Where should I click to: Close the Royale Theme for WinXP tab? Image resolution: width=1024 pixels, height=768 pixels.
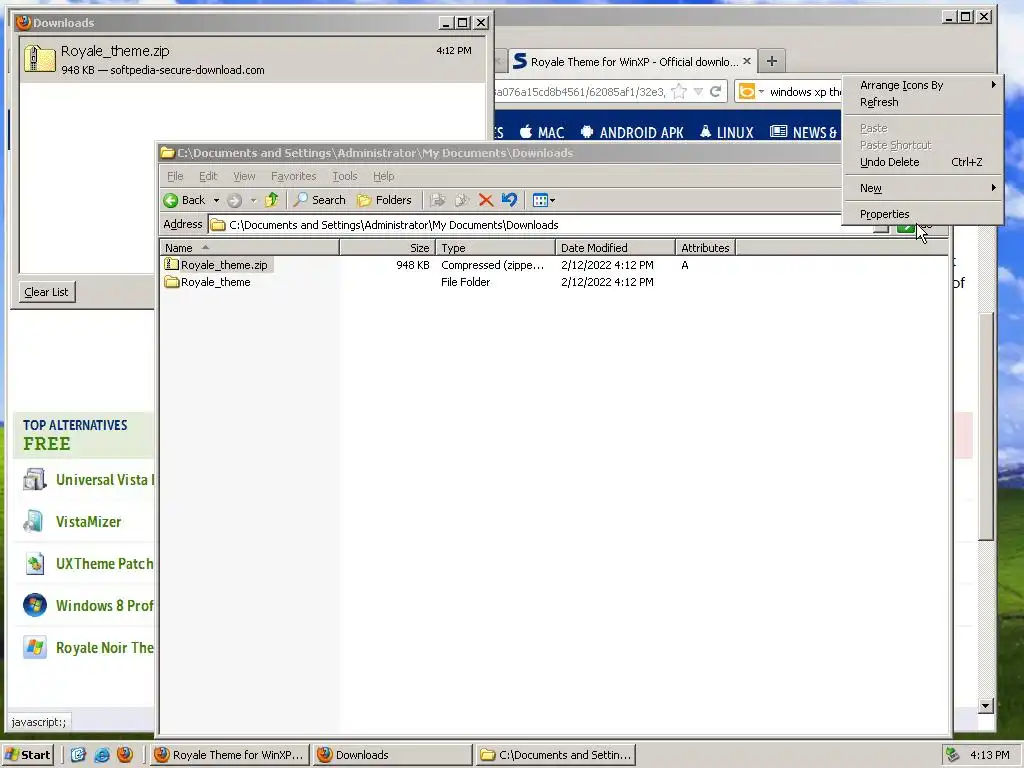[746, 61]
